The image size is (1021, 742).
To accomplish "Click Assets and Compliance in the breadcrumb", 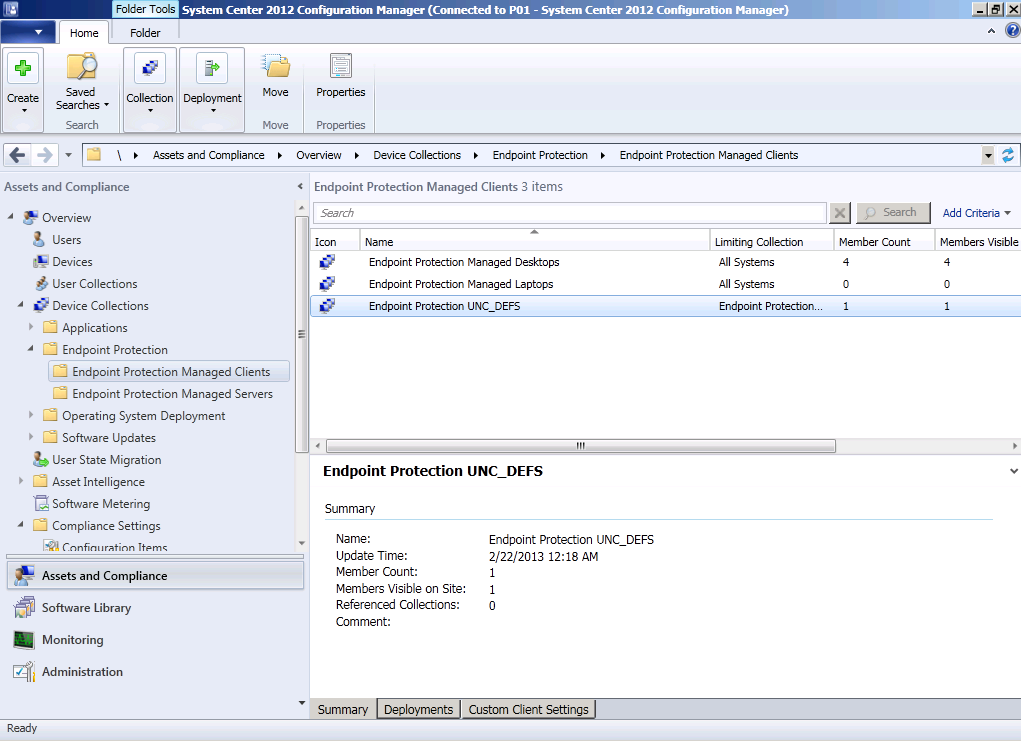I will click(x=208, y=155).
